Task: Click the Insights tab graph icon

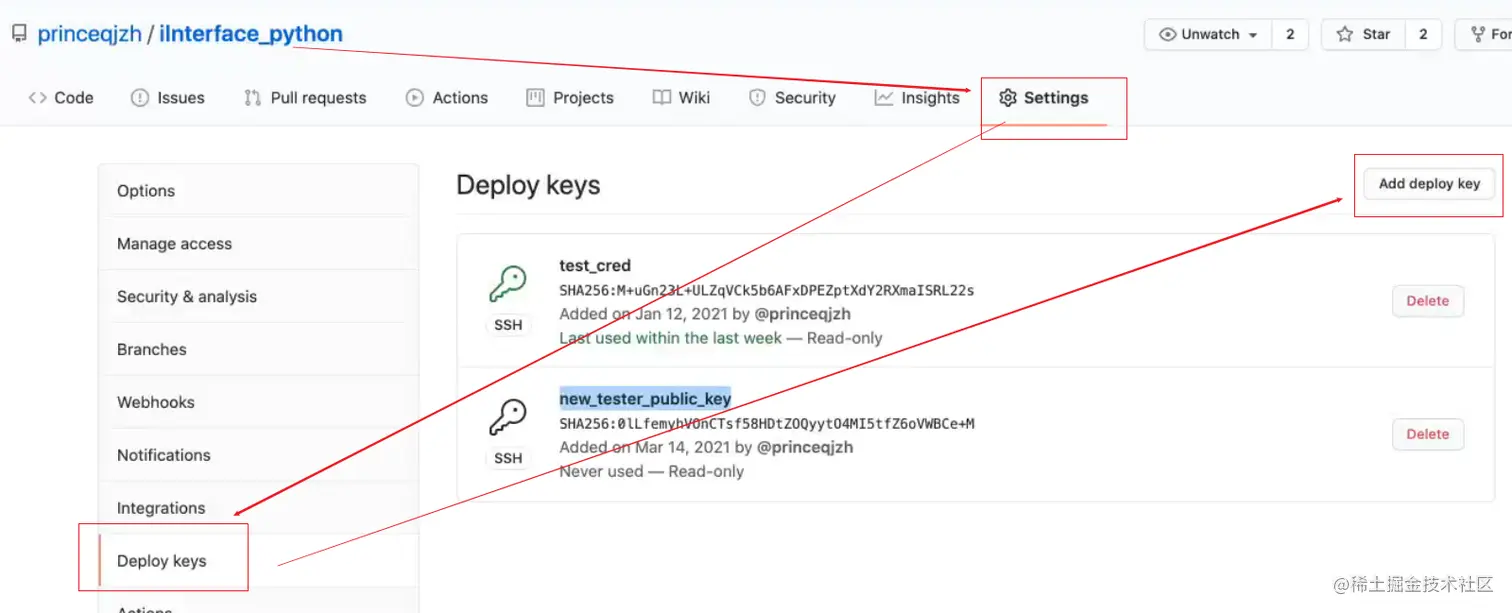Action: tap(883, 98)
